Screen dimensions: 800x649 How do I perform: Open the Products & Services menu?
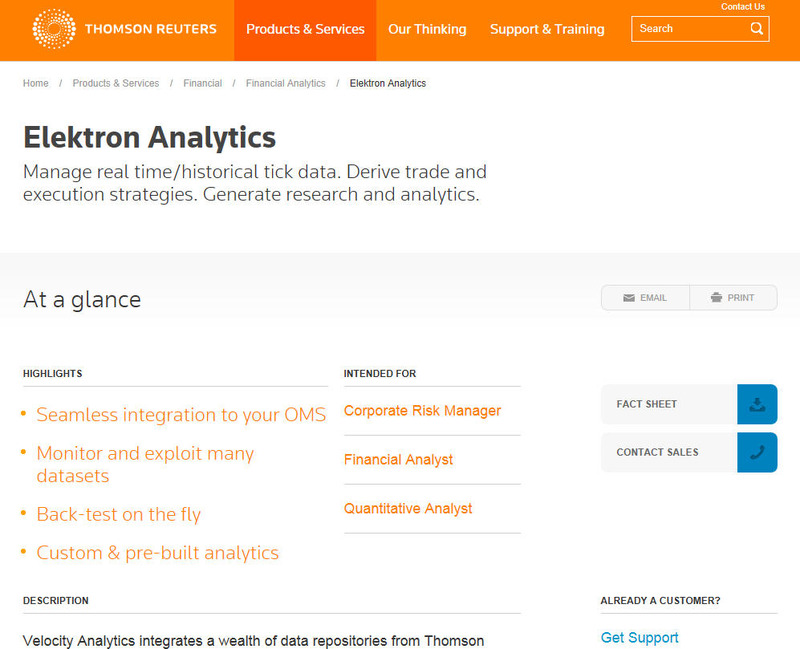tap(305, 30)
